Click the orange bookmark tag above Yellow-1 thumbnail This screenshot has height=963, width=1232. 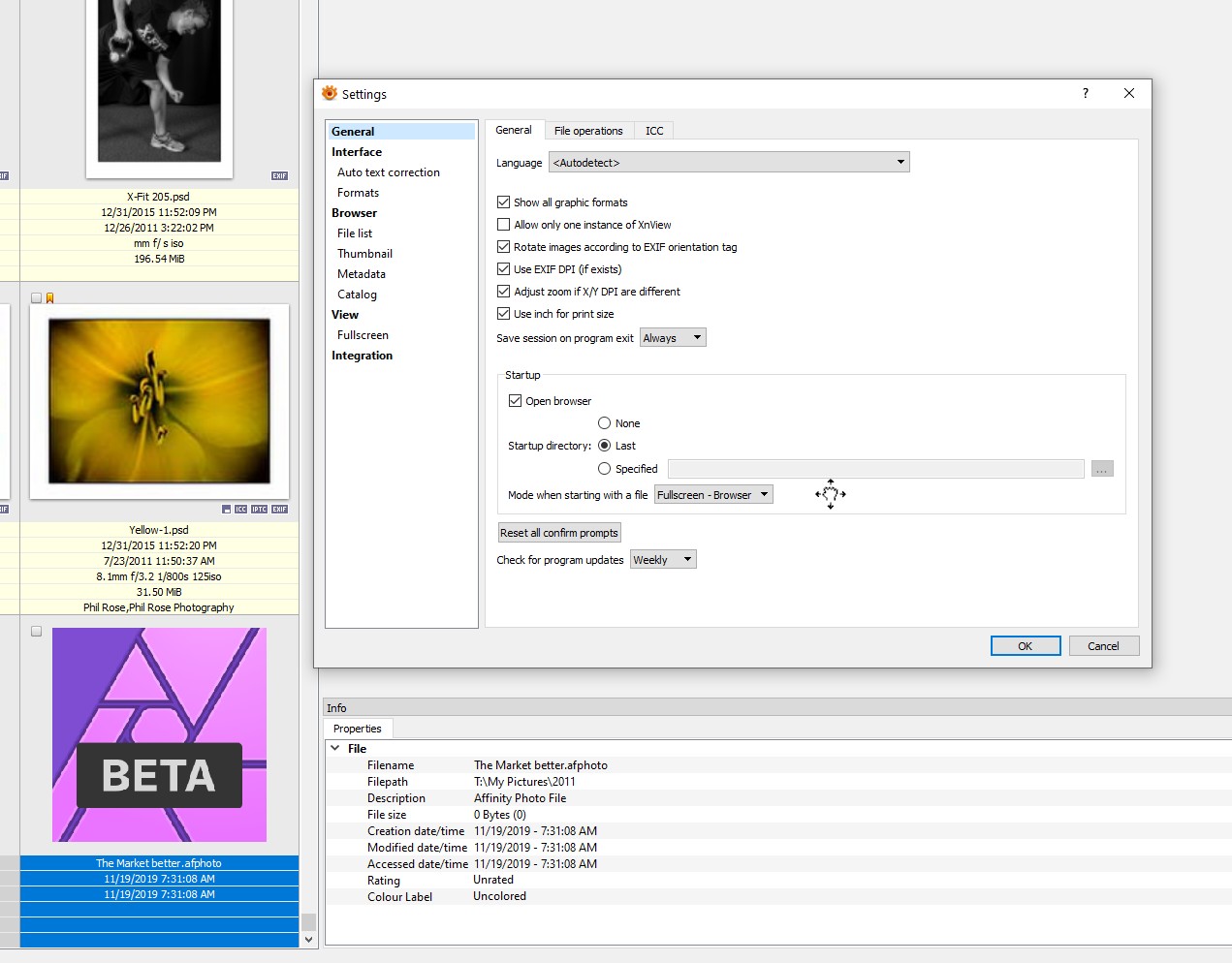click(49, 298)
